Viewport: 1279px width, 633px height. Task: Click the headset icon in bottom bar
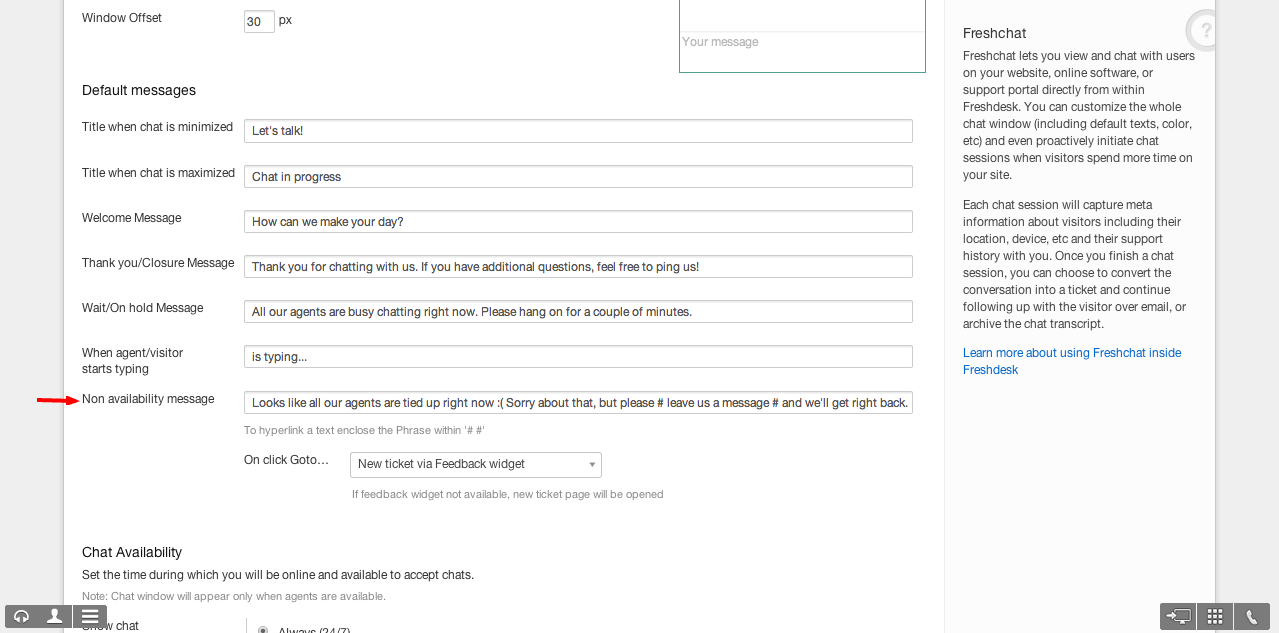click(x=22, y=616)
